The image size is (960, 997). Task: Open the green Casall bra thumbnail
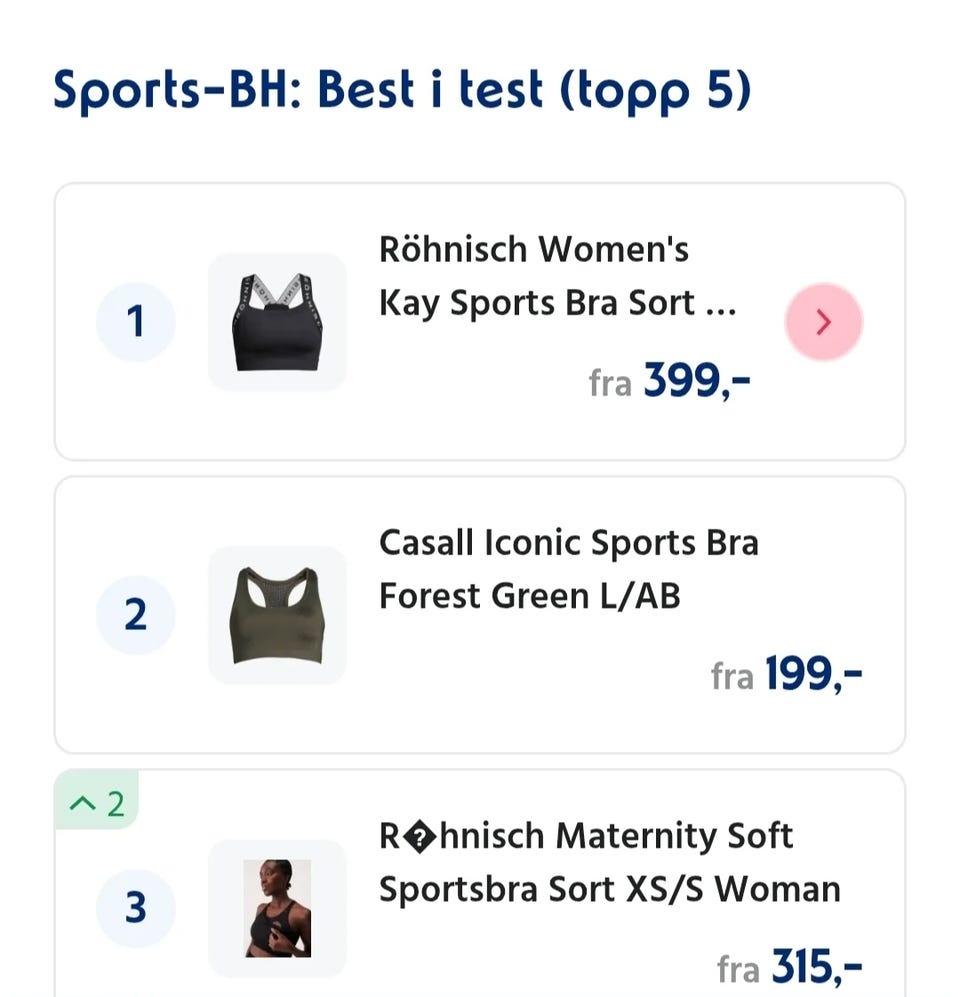277,615
